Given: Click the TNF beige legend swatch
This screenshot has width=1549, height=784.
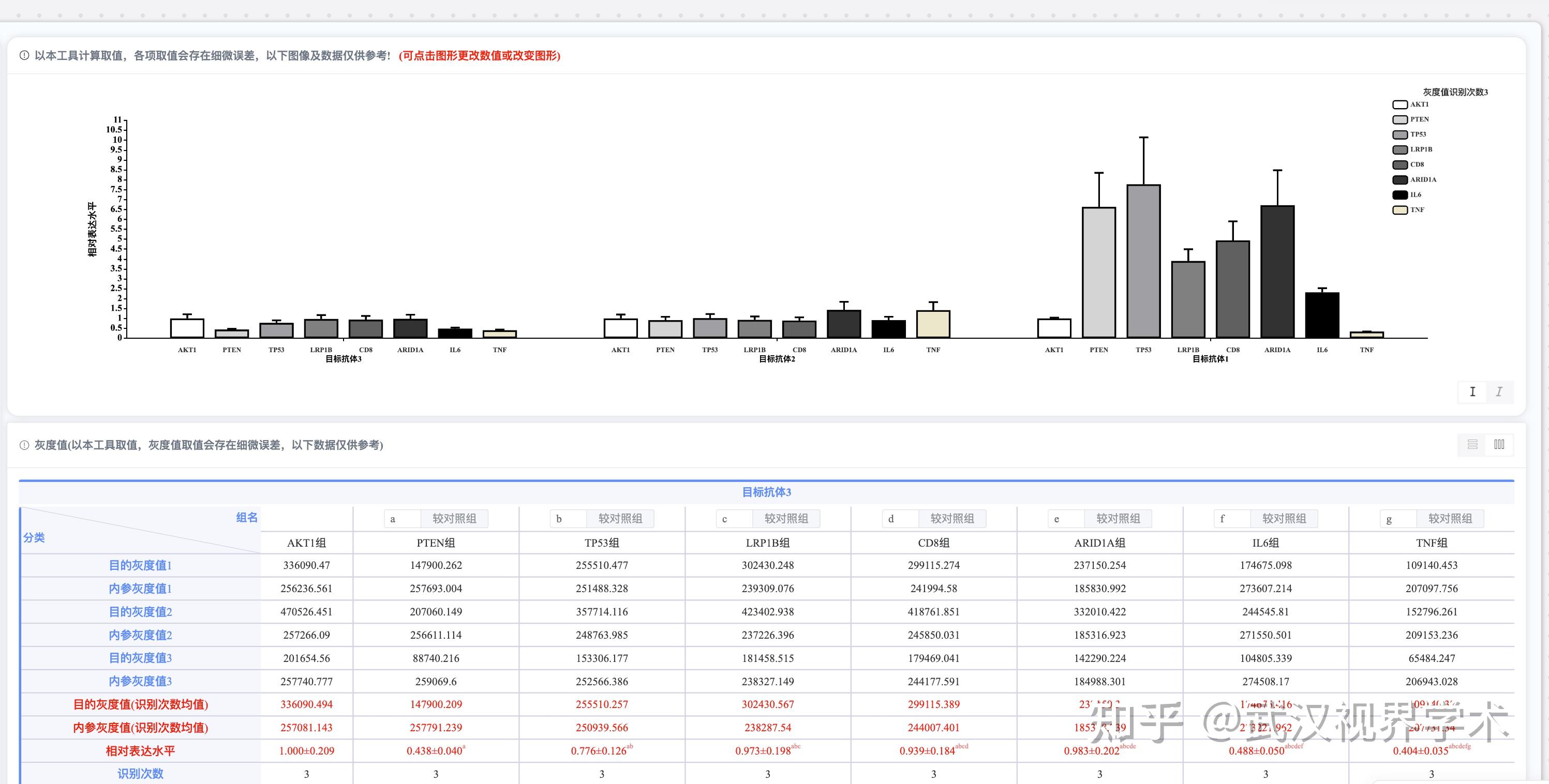Looking at the screenshot, I should (x=1400, y=210).
